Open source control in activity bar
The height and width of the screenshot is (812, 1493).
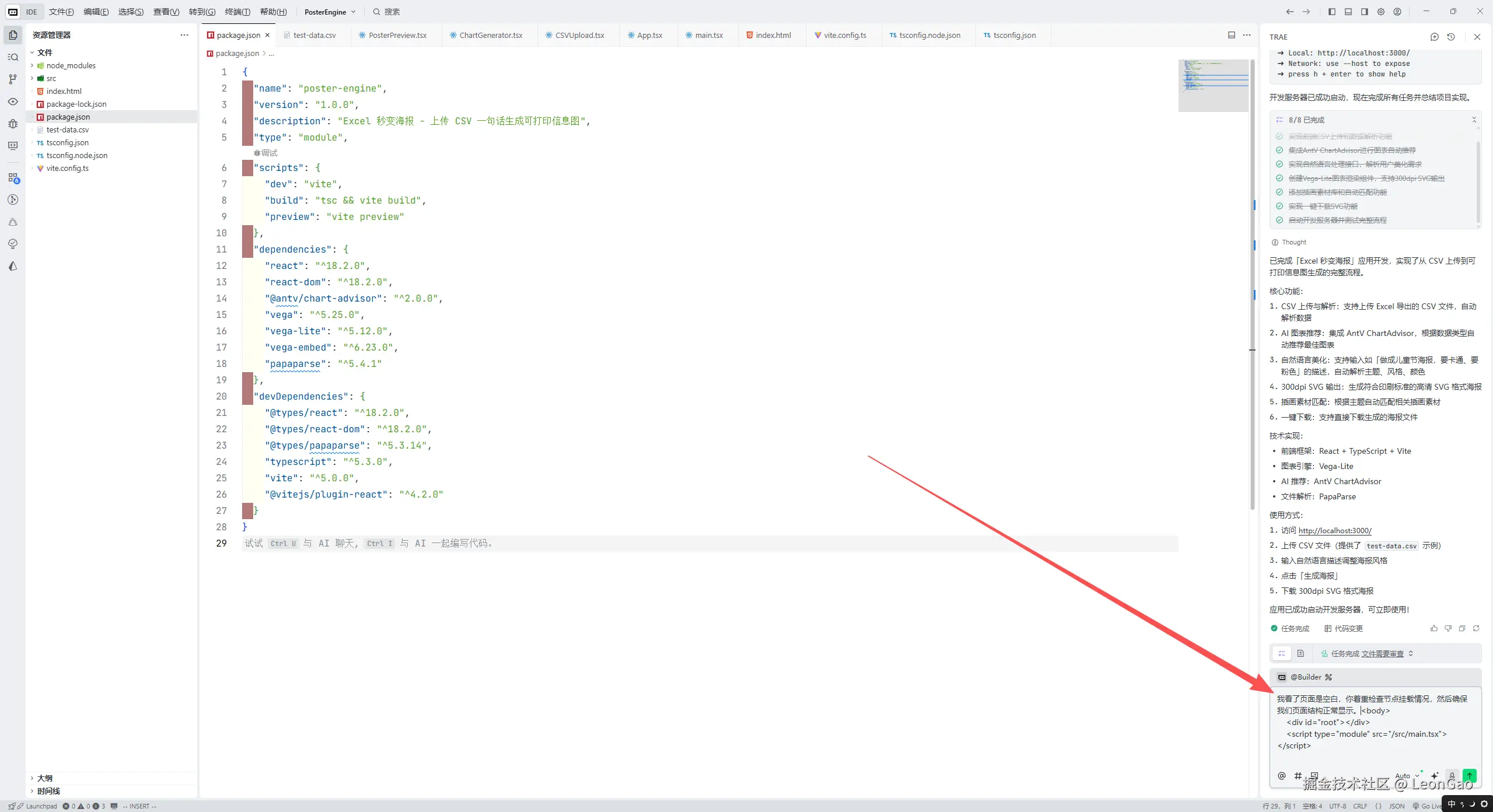coord(13,79)
